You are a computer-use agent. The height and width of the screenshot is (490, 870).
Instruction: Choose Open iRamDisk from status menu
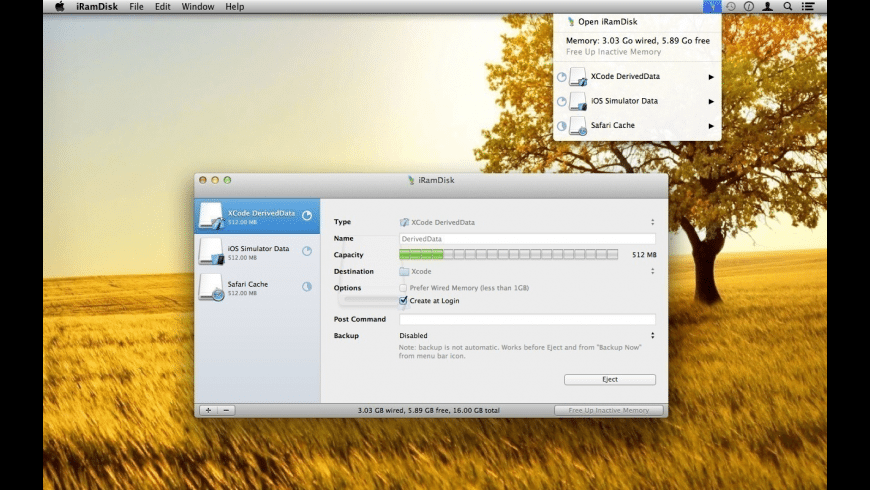pyautogui.click(x=607, y=21)
